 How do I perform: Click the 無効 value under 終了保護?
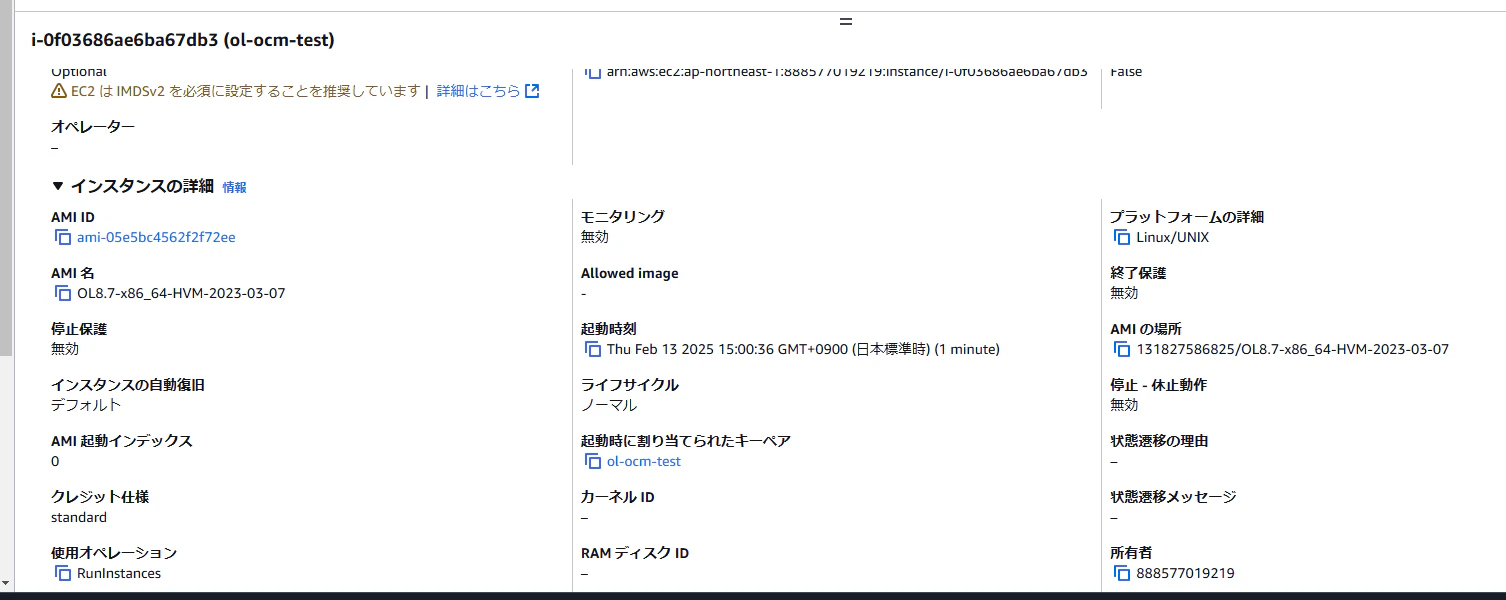click(x=1124, y=294)
